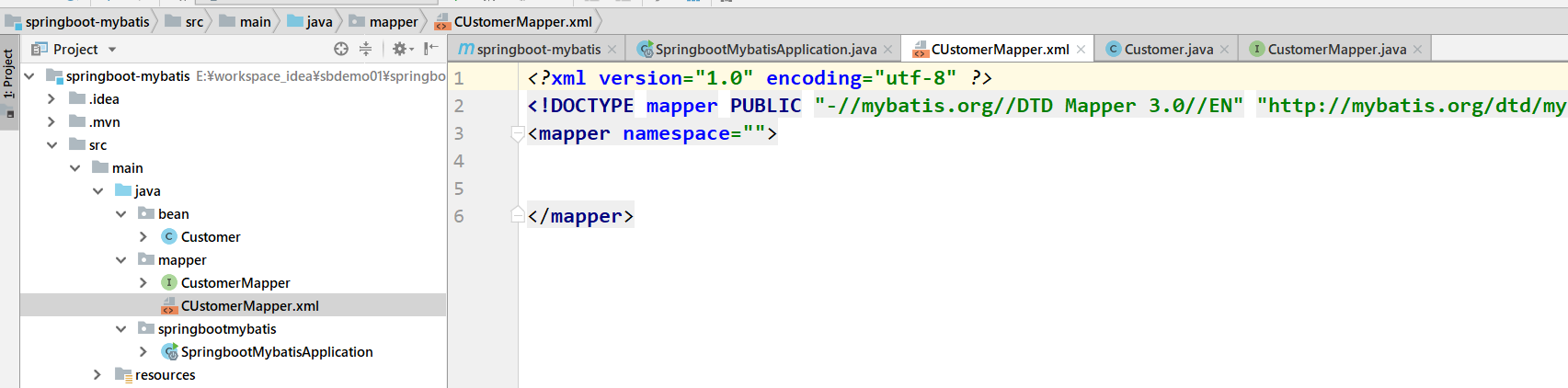Toggle the fold marker at closing mapper tag
The width and height of the screenshot is (1568, 388).
pyautogui.click(x=517, y=215)
